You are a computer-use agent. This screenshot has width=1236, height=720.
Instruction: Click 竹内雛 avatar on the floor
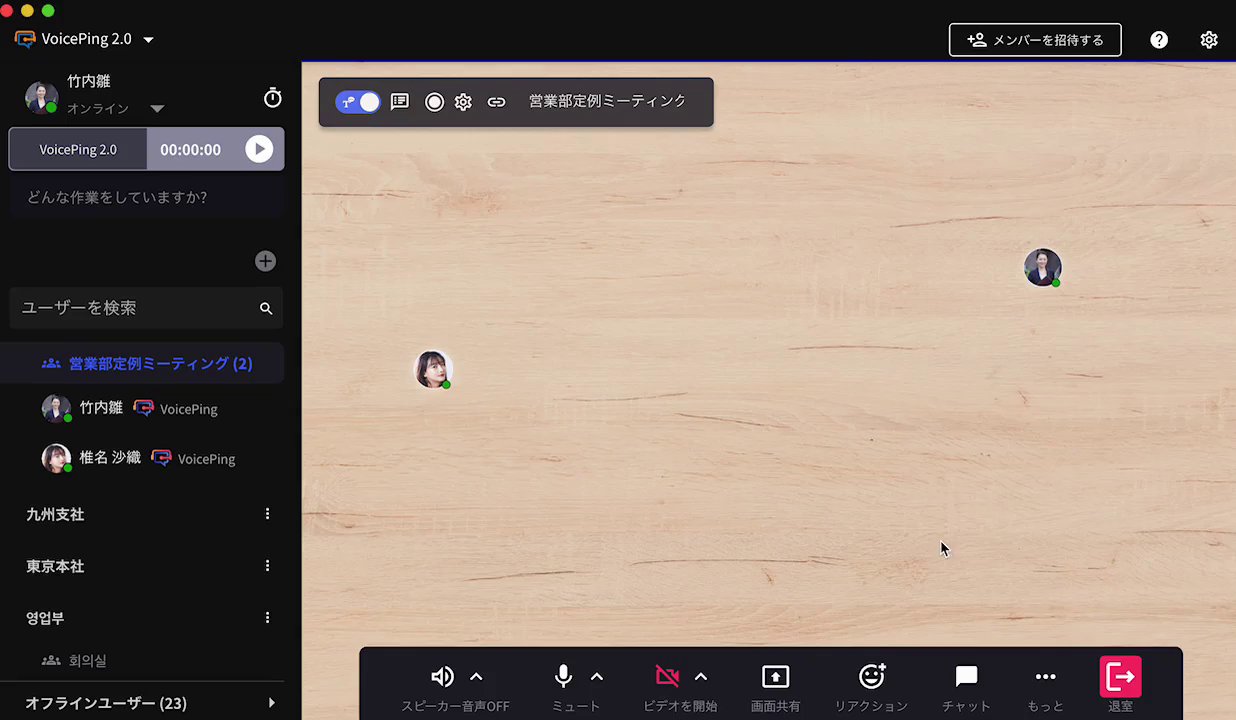click(x=1042, y=267)
